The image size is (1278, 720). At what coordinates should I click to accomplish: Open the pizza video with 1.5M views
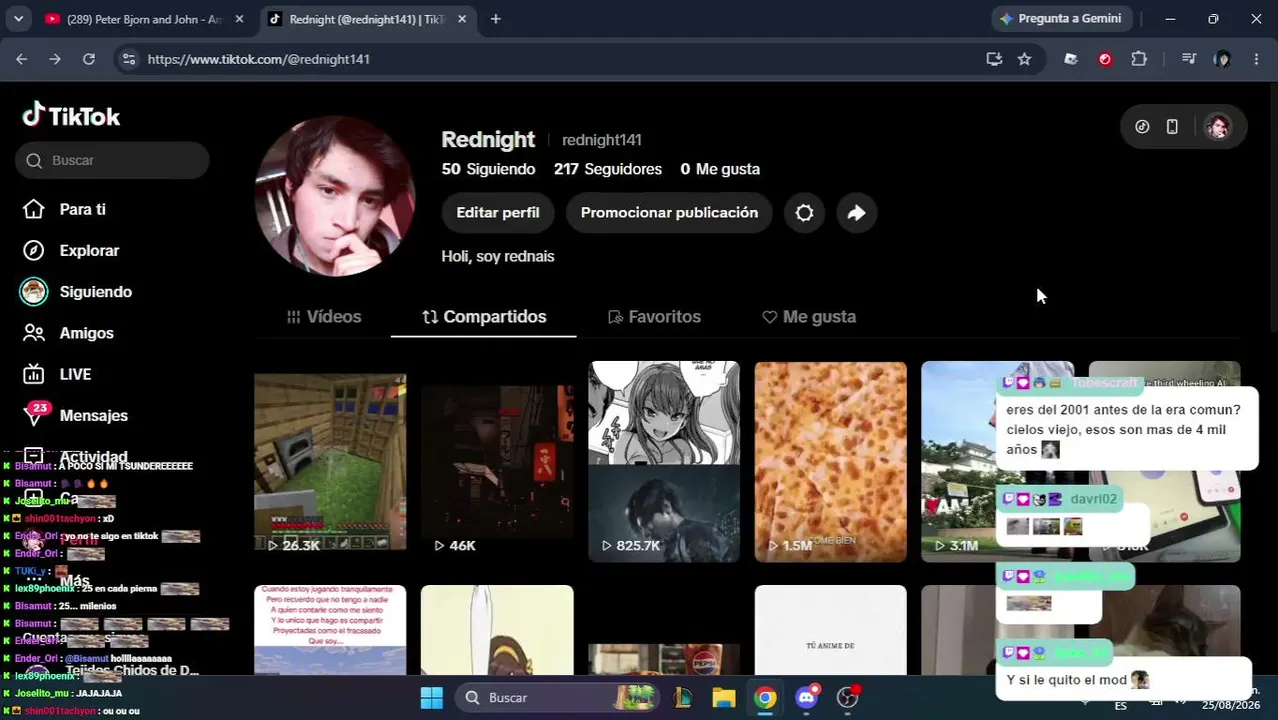pos(830,461)
